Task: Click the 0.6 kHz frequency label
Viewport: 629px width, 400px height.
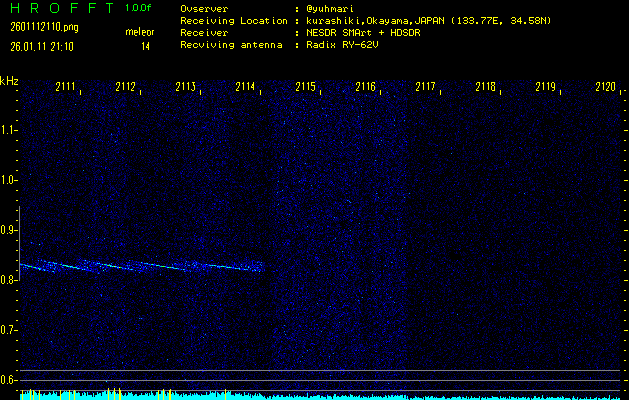Action: tap(8, 380)
